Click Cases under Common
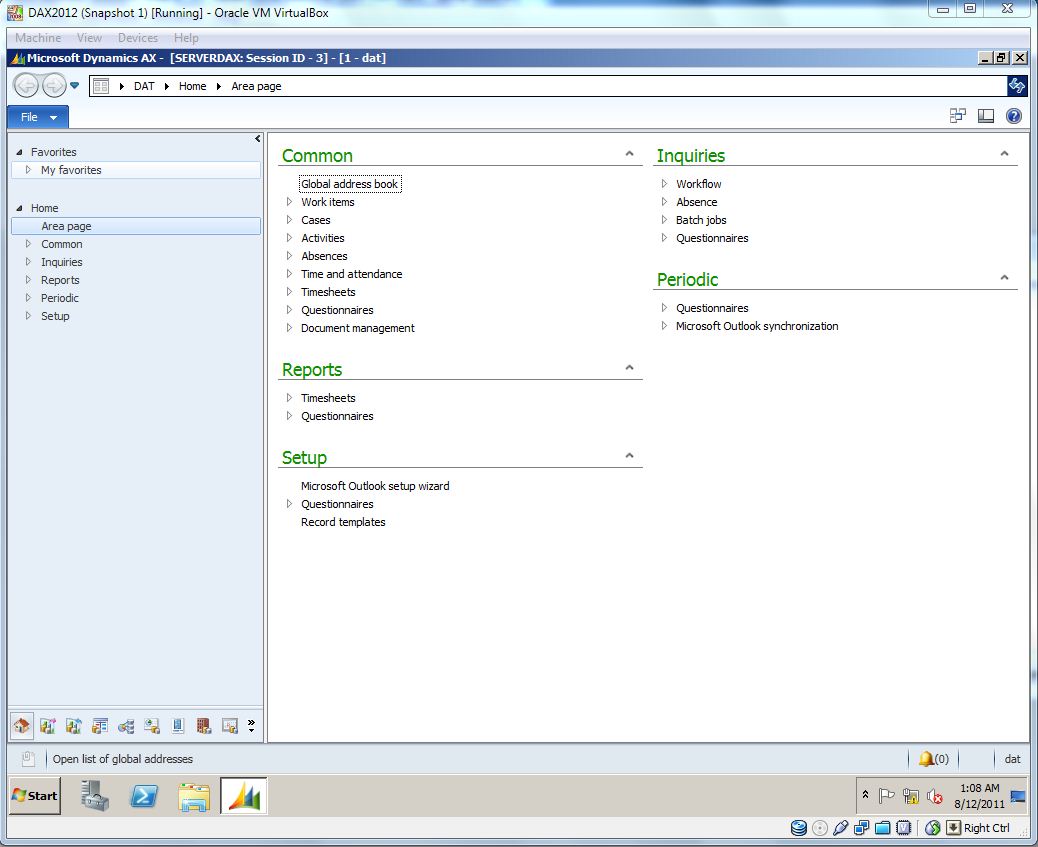The height and width of the screenshot is (847, 1038). pyautogui.click(x=315, y=220)
